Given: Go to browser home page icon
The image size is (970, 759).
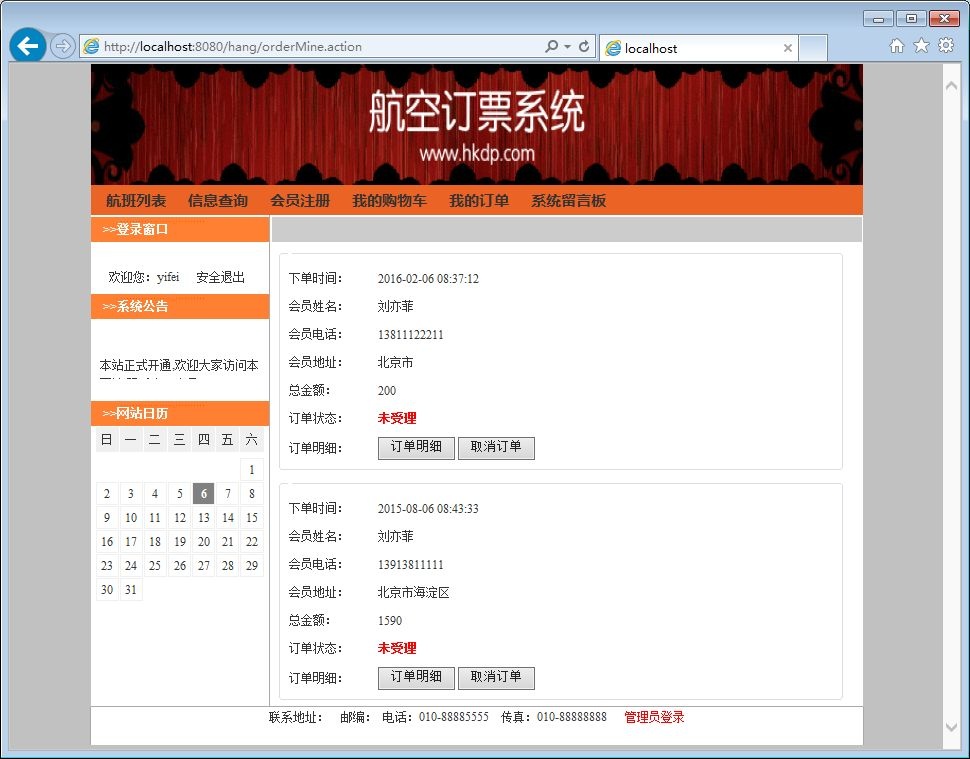Looking at the screenshot, I should click(x=896, y=46).
